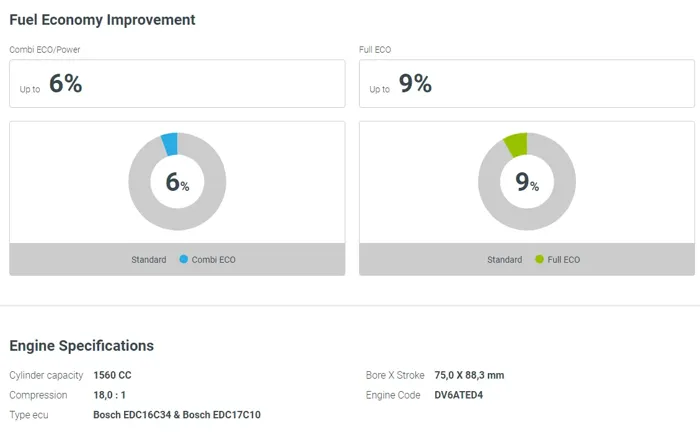Select the 'Up to 6%' value box
This screenshot has height=440, width=700.
pos(177,84)
